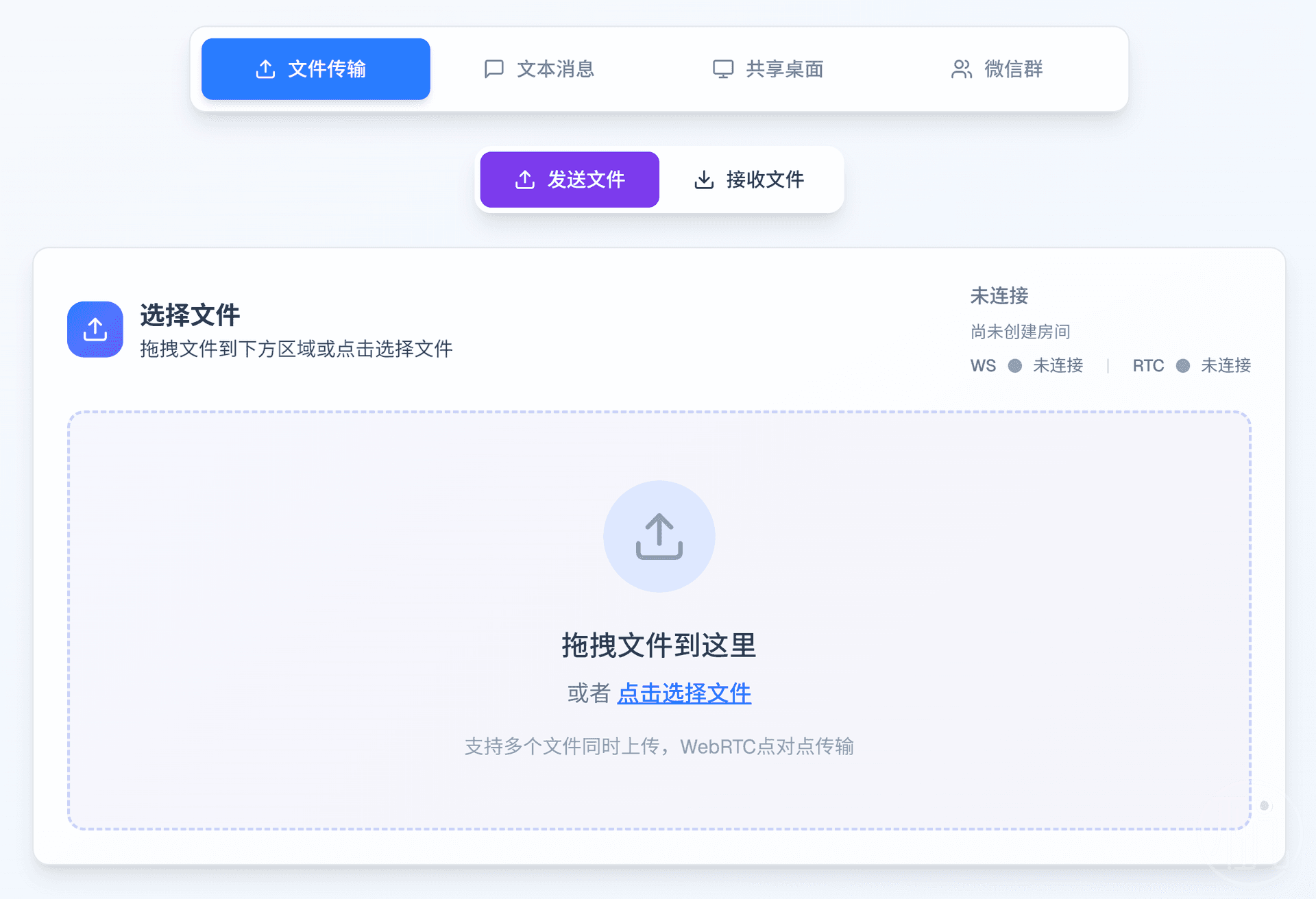
Task: Click the 尚未创建房间 status text
Action: (1020, 332)
